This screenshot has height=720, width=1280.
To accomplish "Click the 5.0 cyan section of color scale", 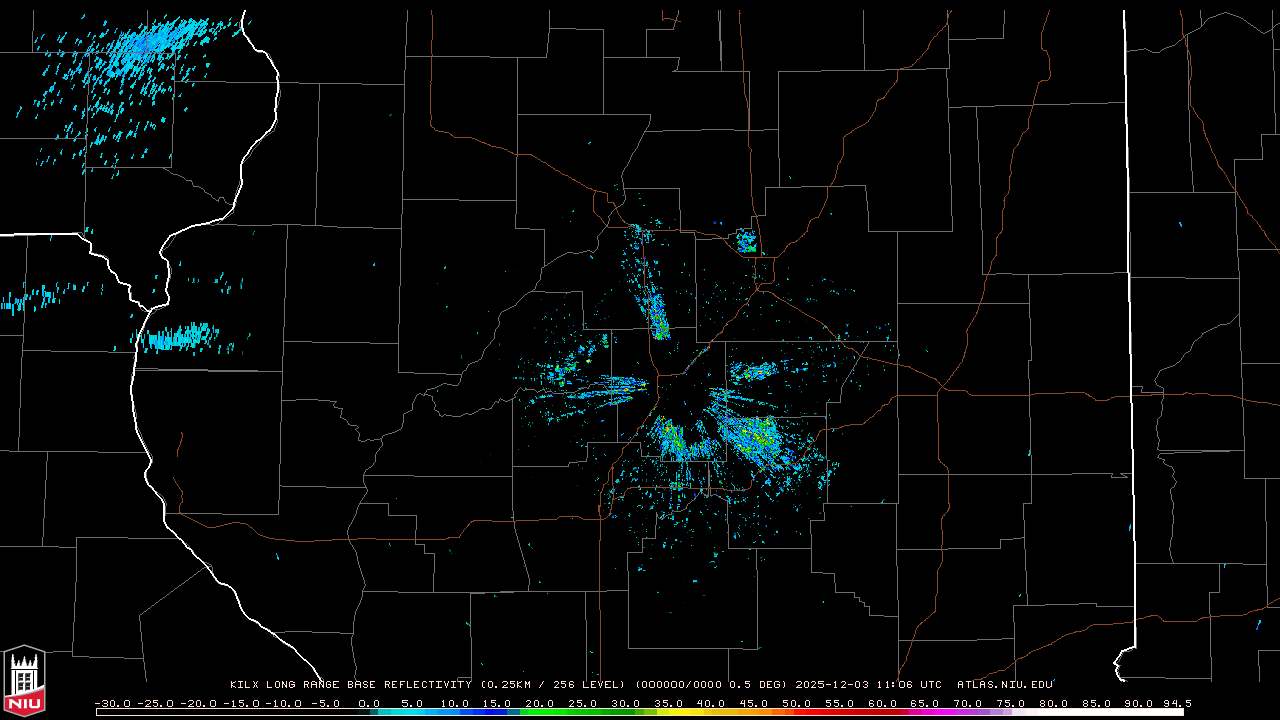I will (412, 712).
